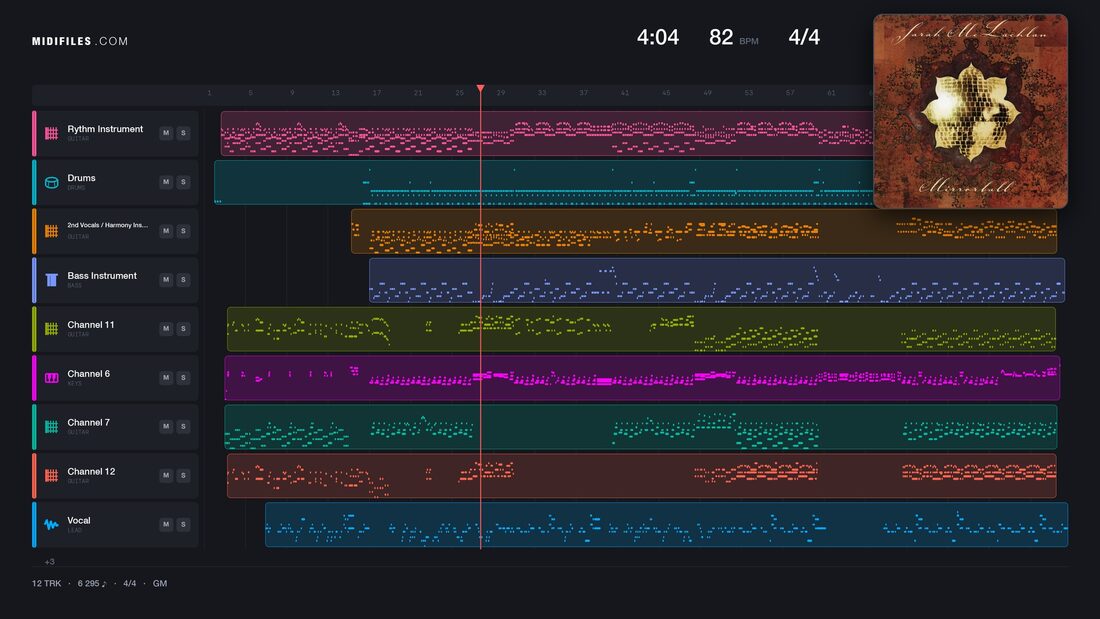The height and width of the screenshot is (619, 1100).
Task: Click the teal Drums MIDI clip
Action: pos(544,182)
